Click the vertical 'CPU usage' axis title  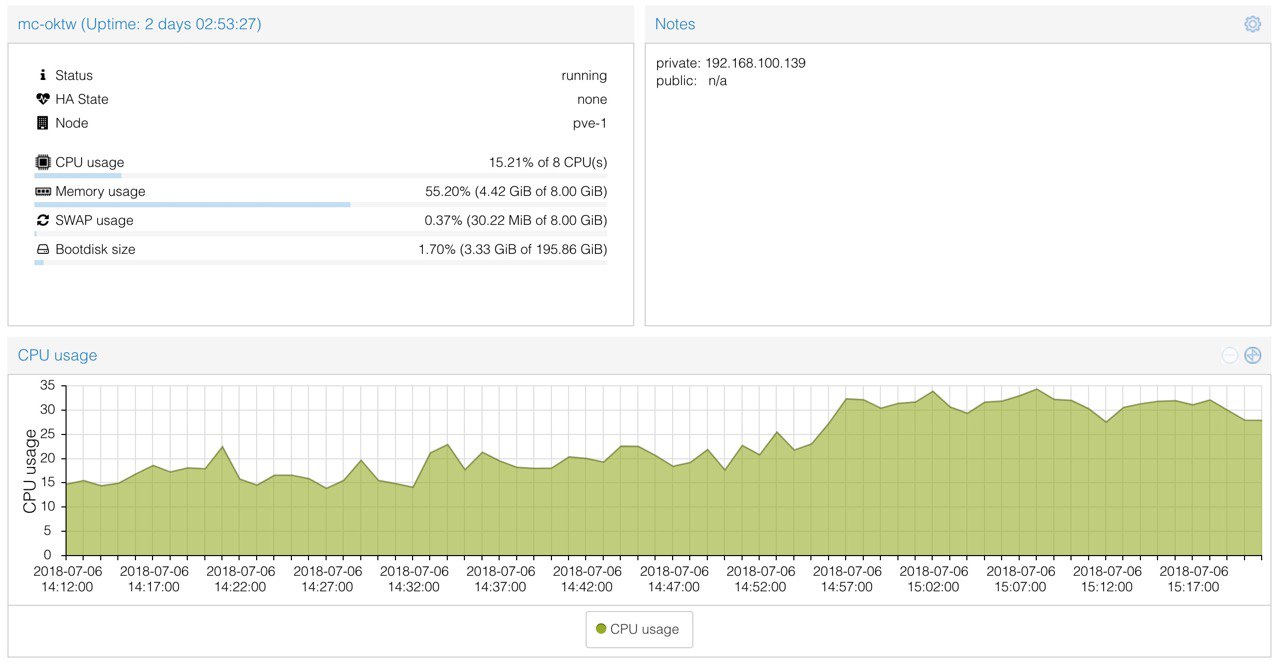(30, 471)
